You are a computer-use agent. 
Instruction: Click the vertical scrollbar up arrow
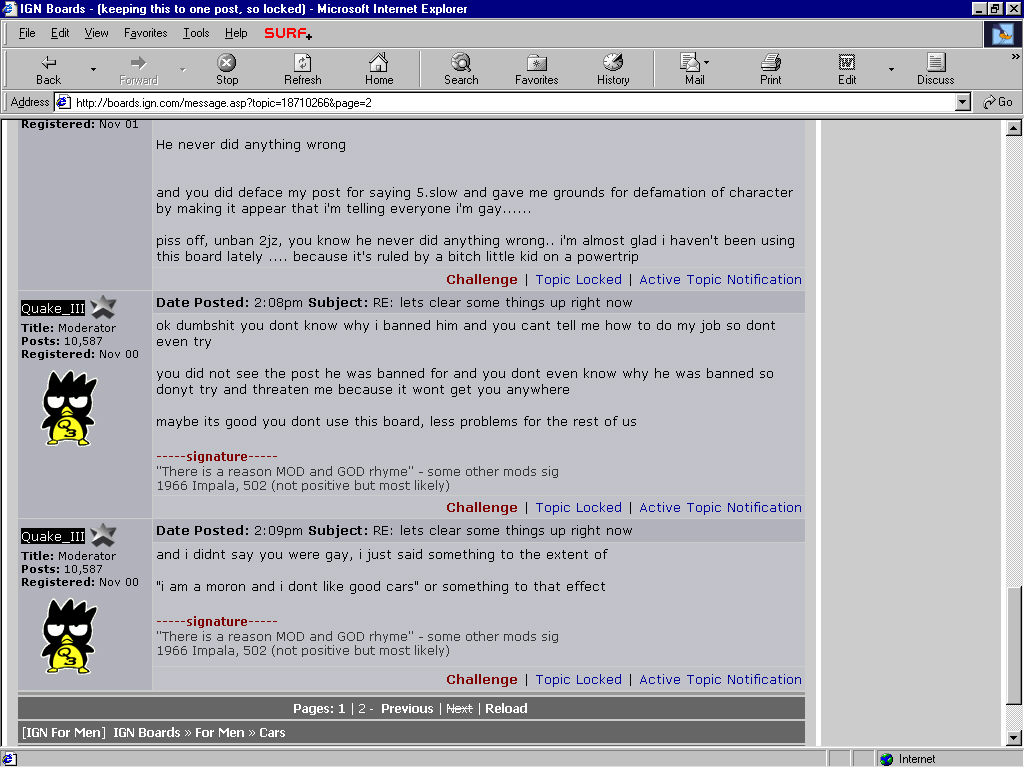coord(1014,128)
